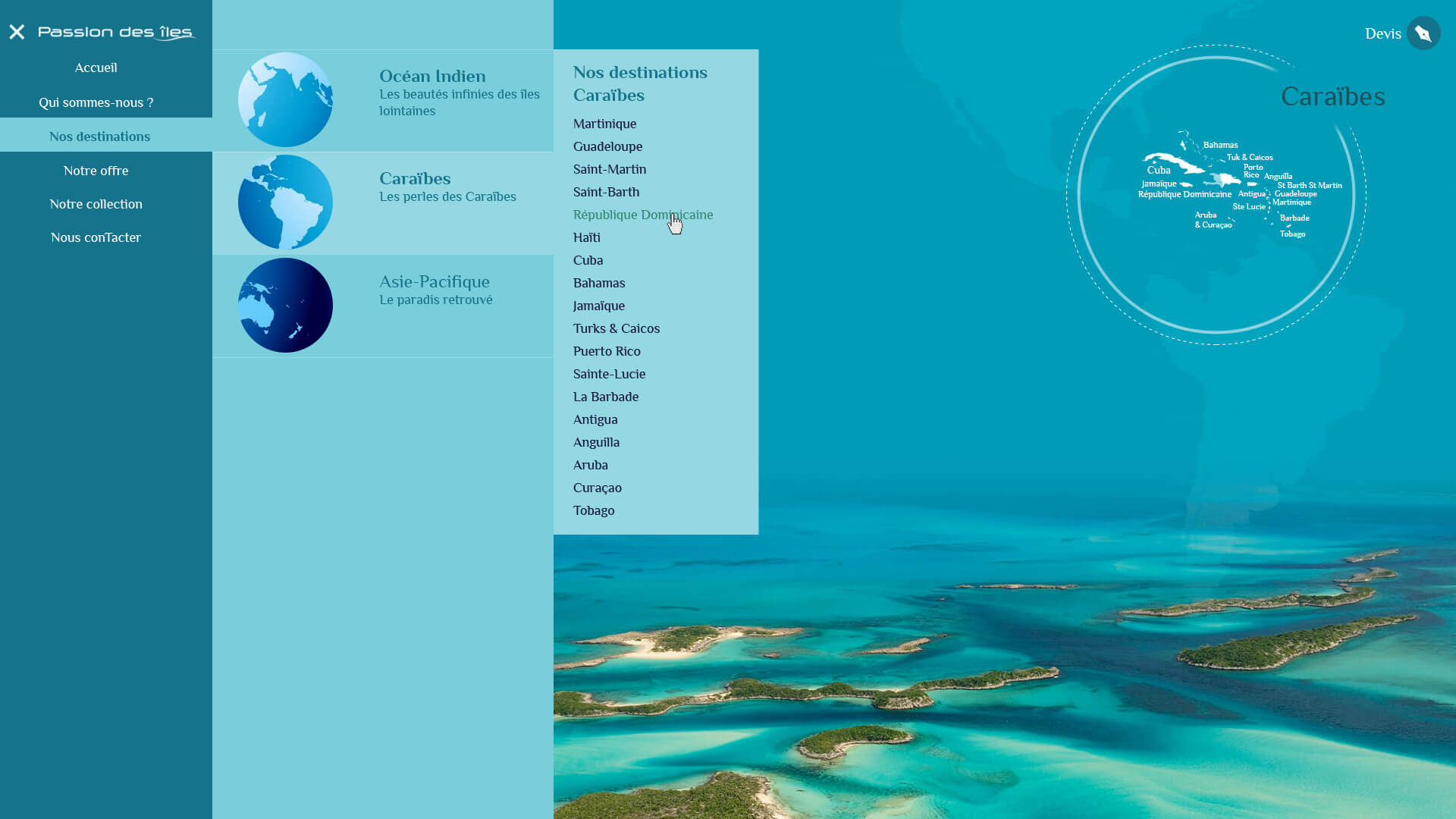Open a quote via the Devis pen icon

[x=1423, y=33]
